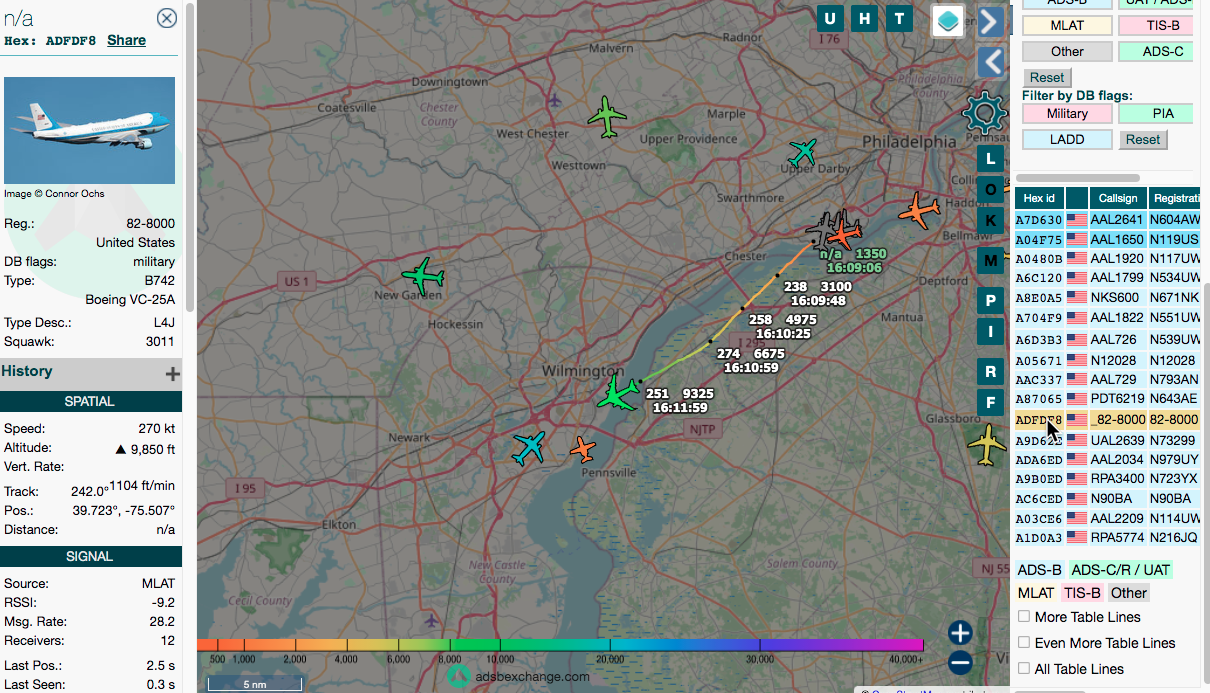Toggle the L map option
1210x693 pixels.
[990, 158]
